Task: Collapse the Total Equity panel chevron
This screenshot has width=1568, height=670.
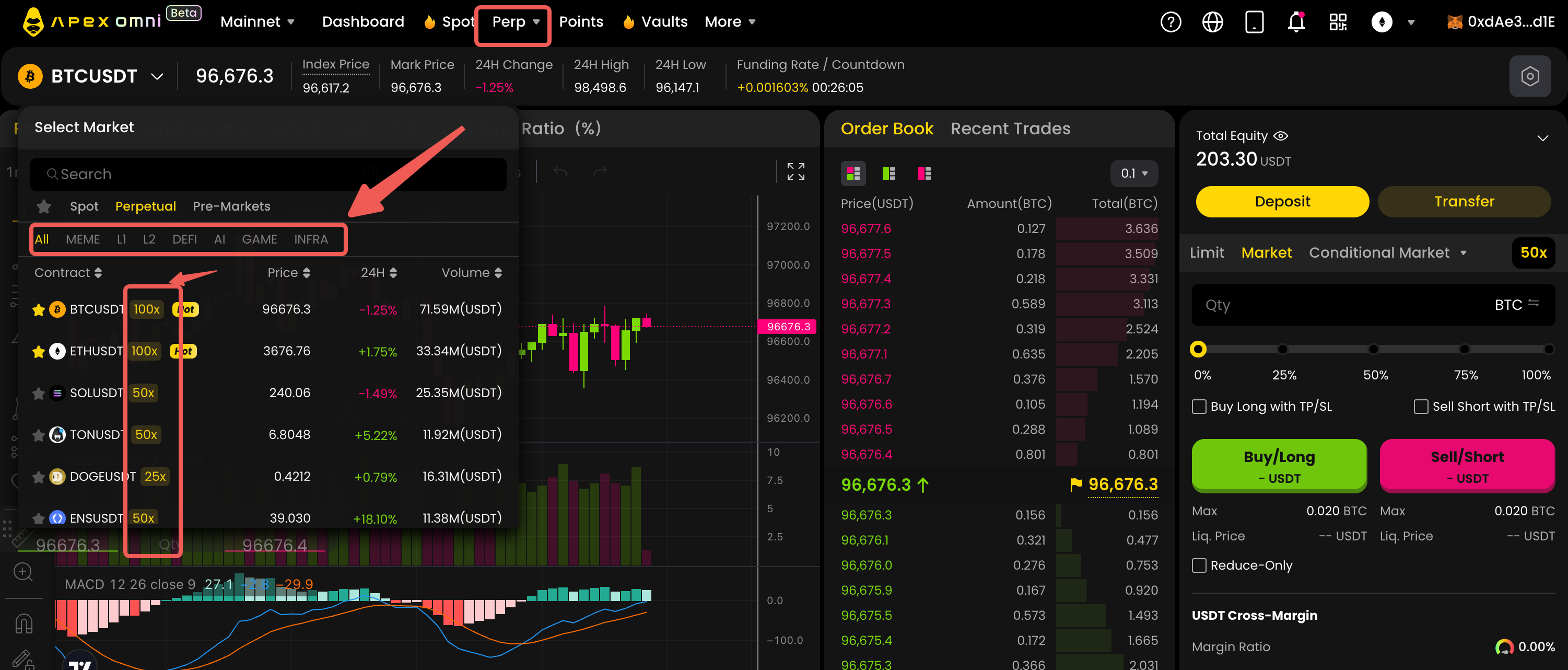Action: pos(1542,138)
